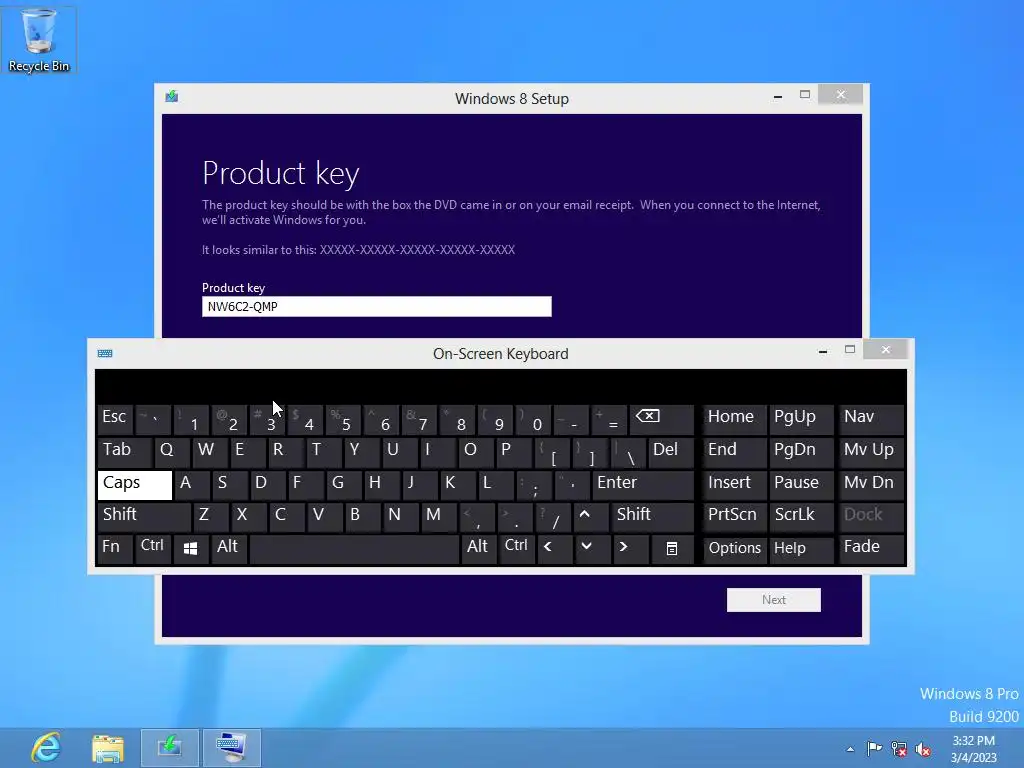
Task: Tap the left arrow key on the on-screen keyboard
Action: click(x=555, y=549)
